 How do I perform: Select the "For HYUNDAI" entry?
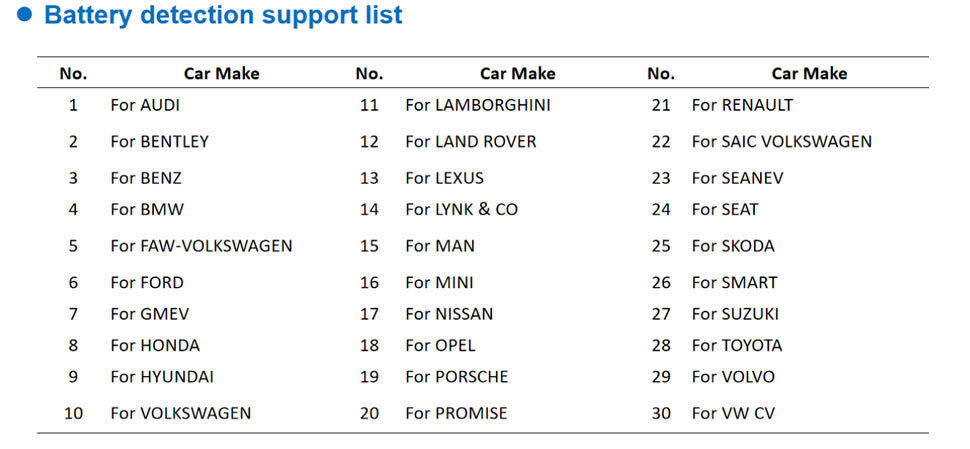coord(162,377)
